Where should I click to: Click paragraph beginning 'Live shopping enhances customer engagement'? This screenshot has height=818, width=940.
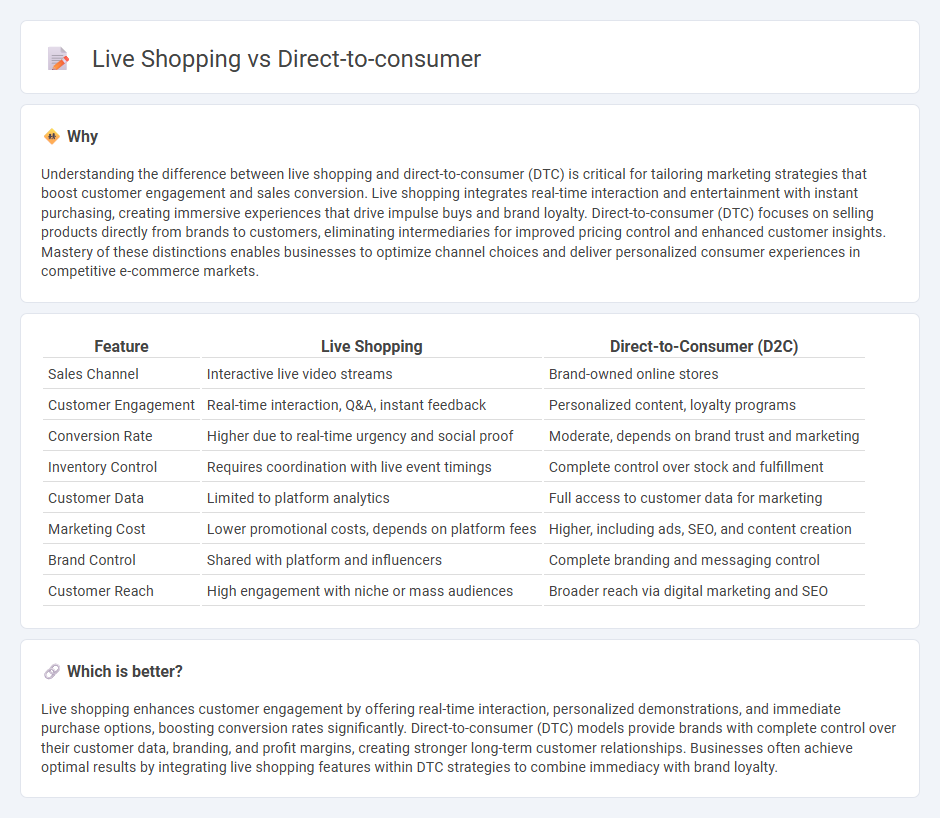pos(468,738)
